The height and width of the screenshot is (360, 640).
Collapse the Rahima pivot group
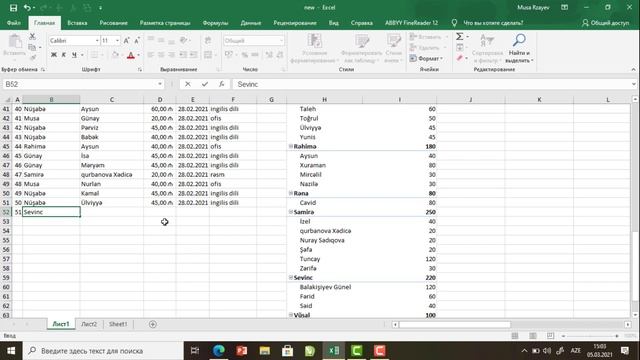pos(291,146)
